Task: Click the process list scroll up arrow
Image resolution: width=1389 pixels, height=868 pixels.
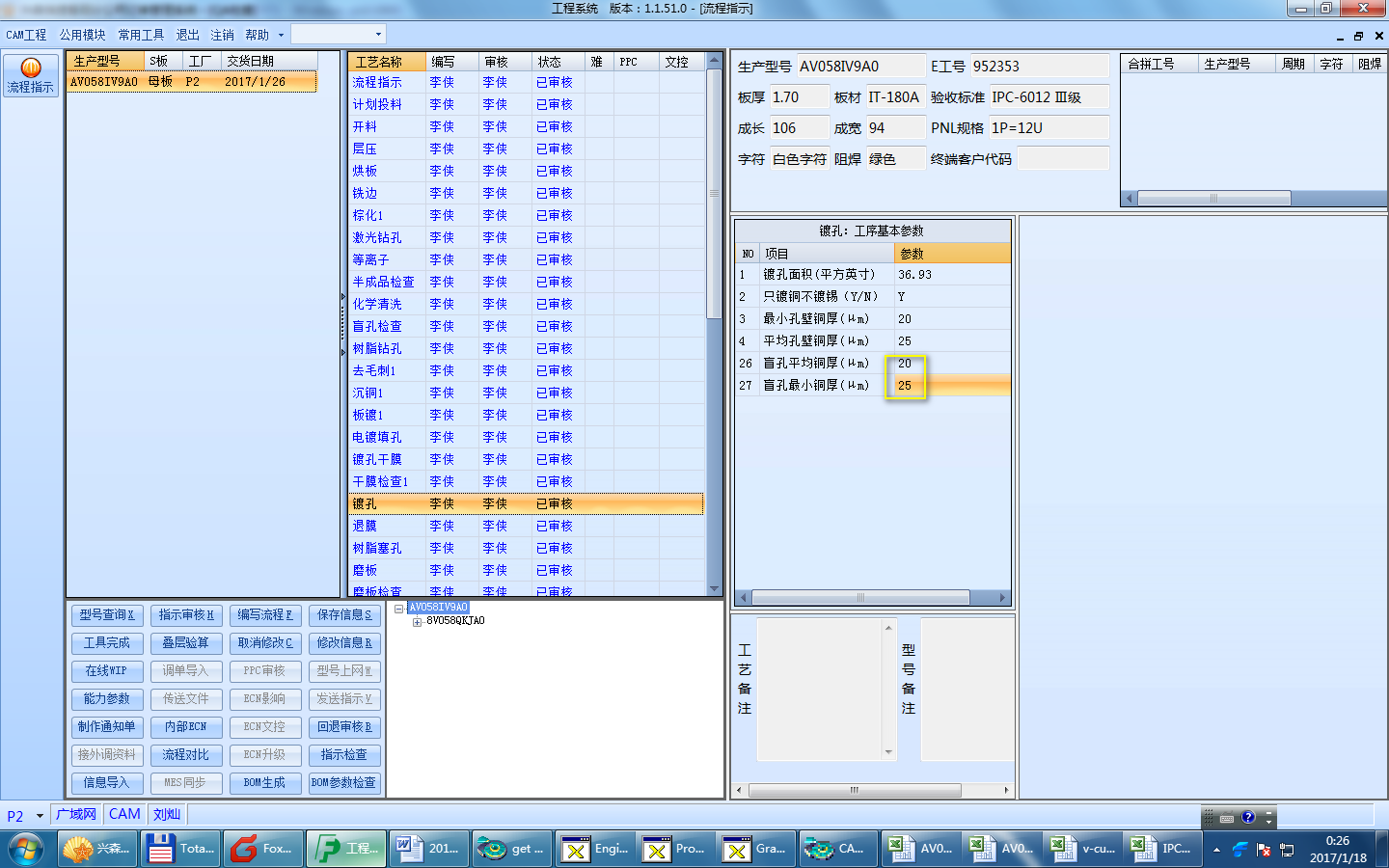Action: (x=715, y=60)
